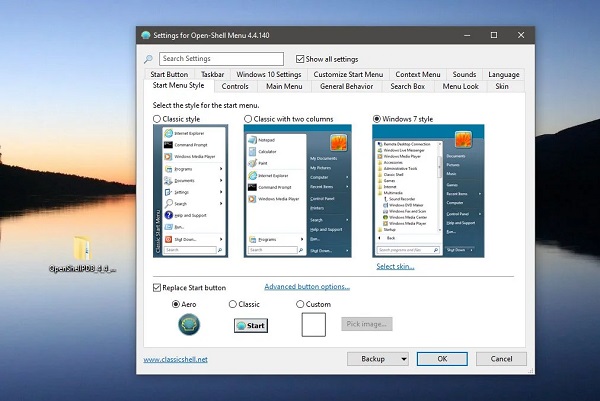
Task: Visit the www.classicshell.net link
Action: click(176, 359)
